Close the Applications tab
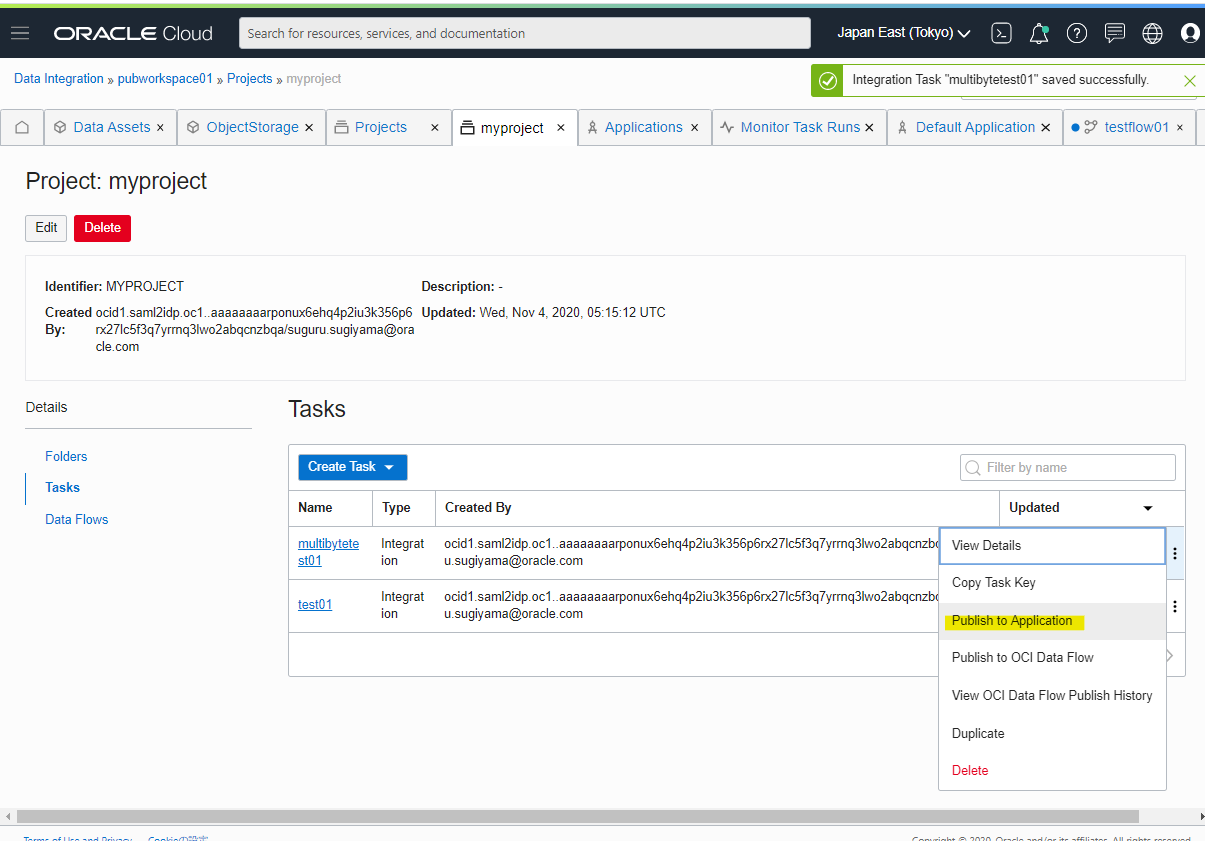Screen dimensions: 1205x841 695,128
